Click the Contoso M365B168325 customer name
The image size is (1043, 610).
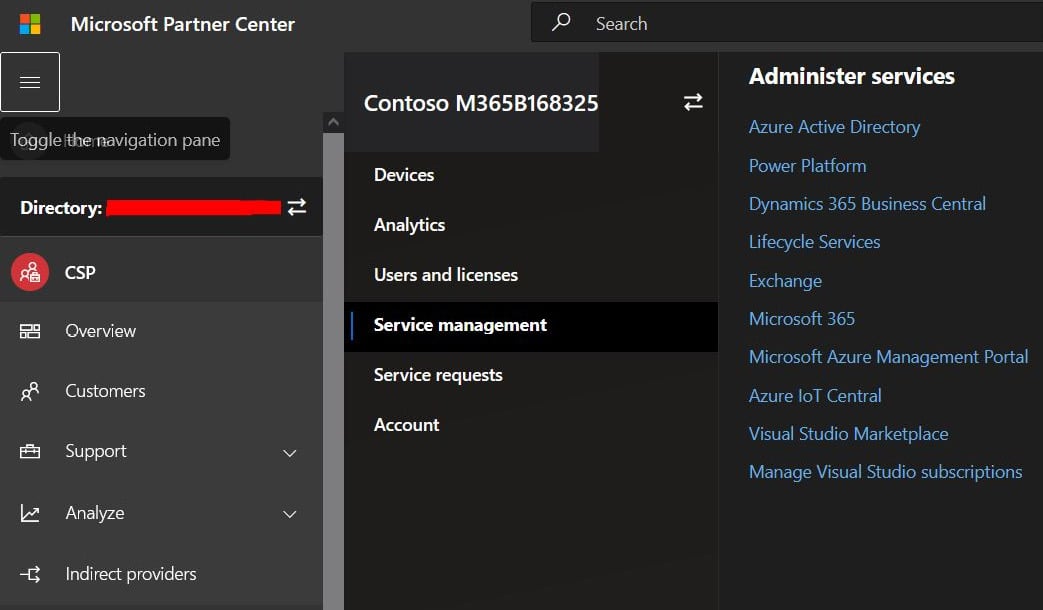[481, 103]
